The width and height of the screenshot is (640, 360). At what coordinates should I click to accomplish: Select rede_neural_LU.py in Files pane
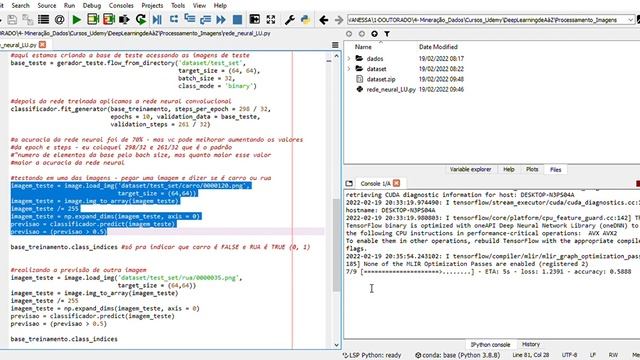coord(391,89)
